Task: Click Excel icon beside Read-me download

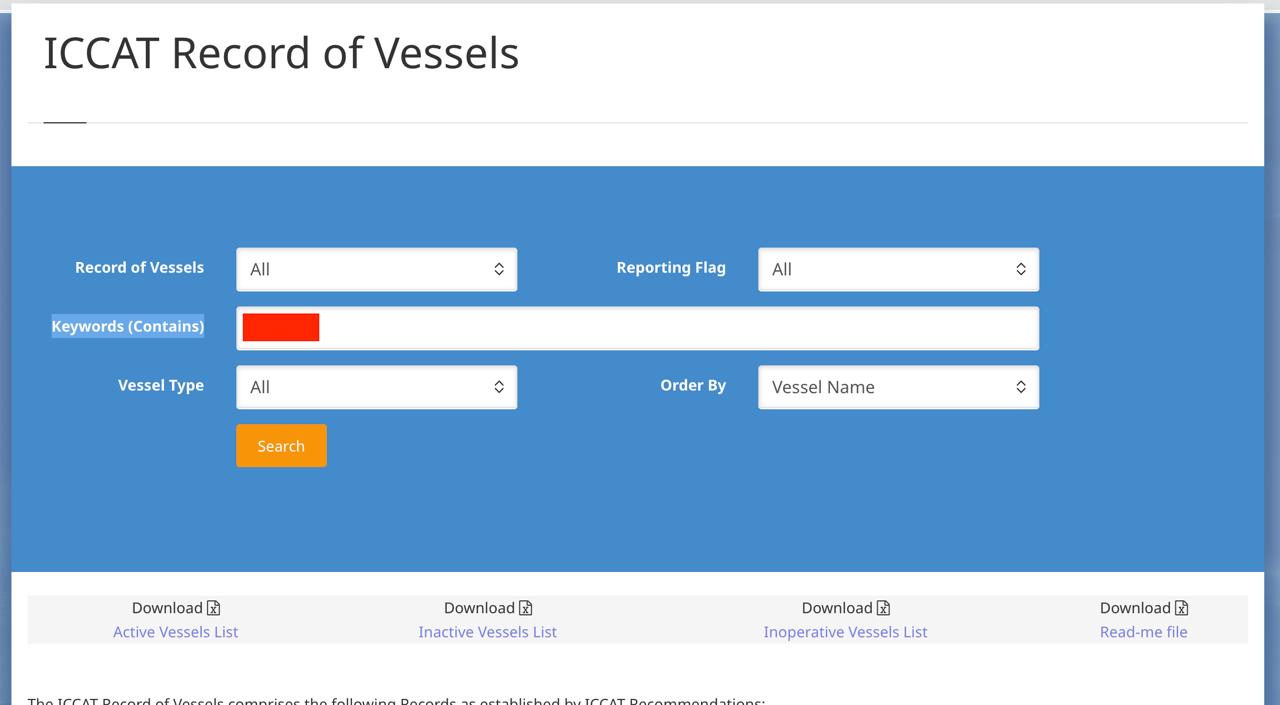Action: 1181,608
